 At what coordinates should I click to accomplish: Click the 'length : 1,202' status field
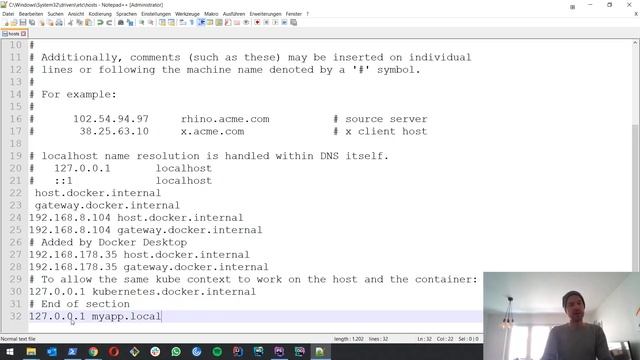click(x=349, y=339)
